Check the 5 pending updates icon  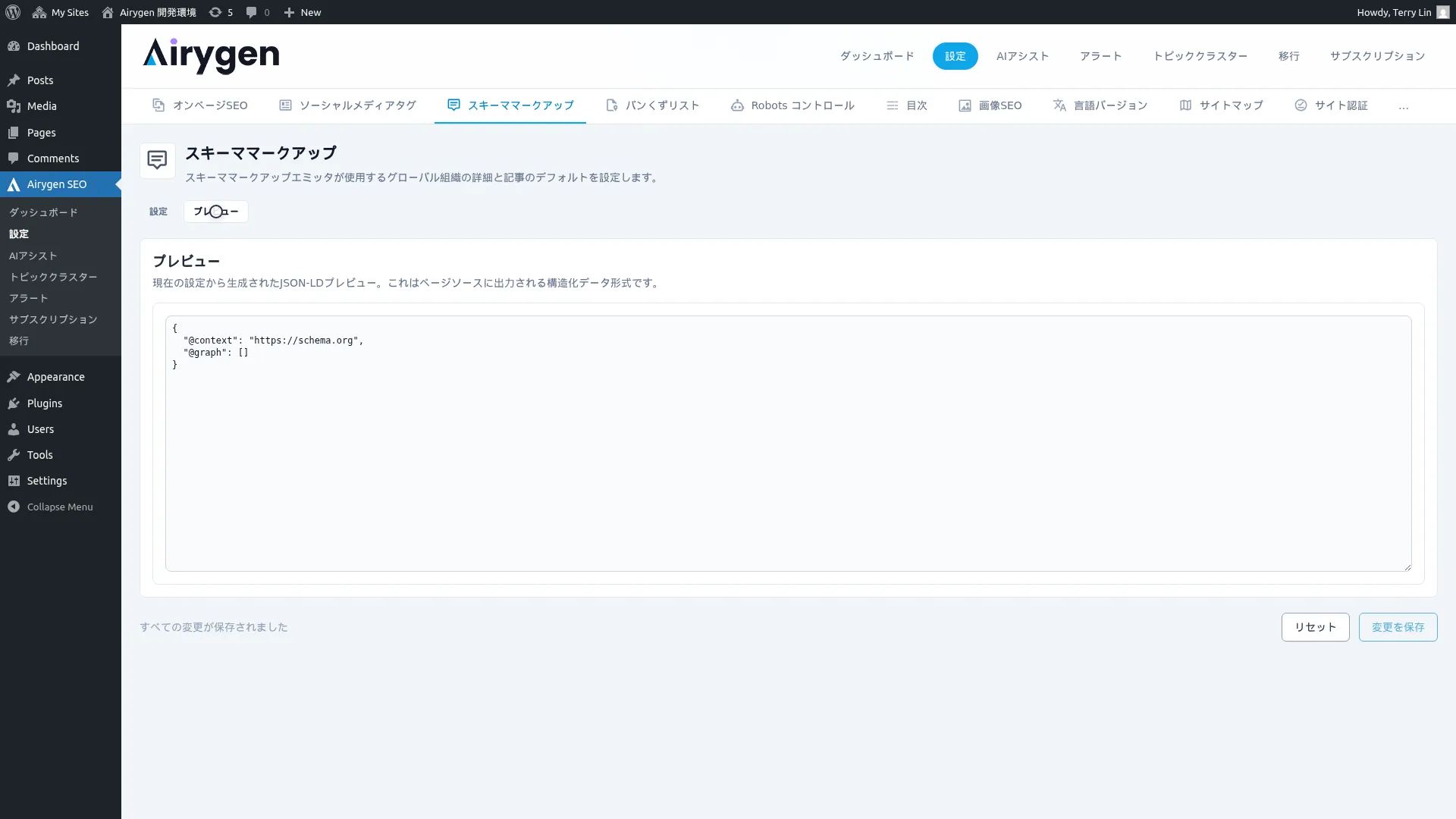pyautogui.click(x=221, y=12)
